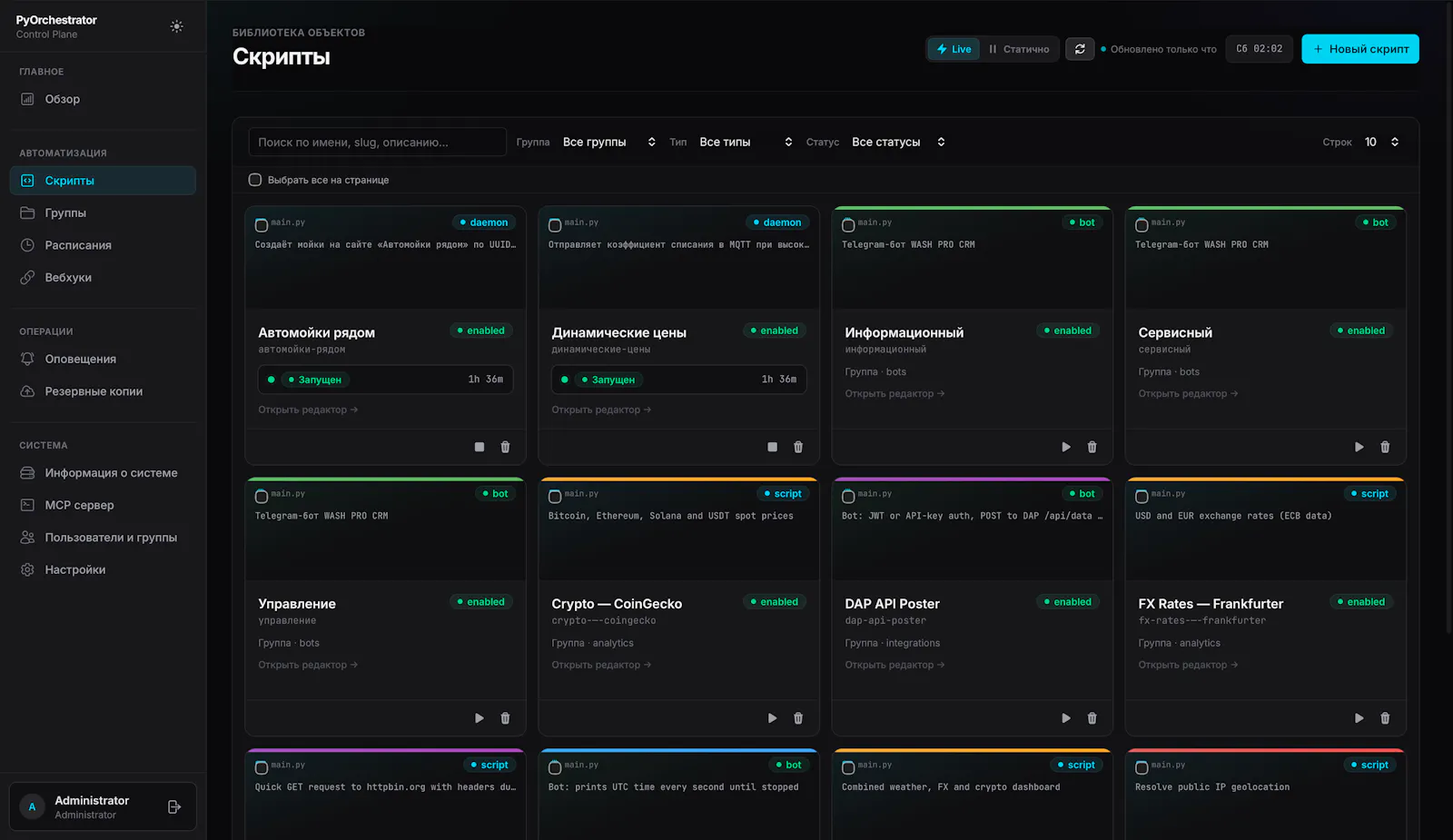Delete the DAP API Poster bot
Image resolution: width=1453 pixels, height=840 pixels.
point(1092,718)
